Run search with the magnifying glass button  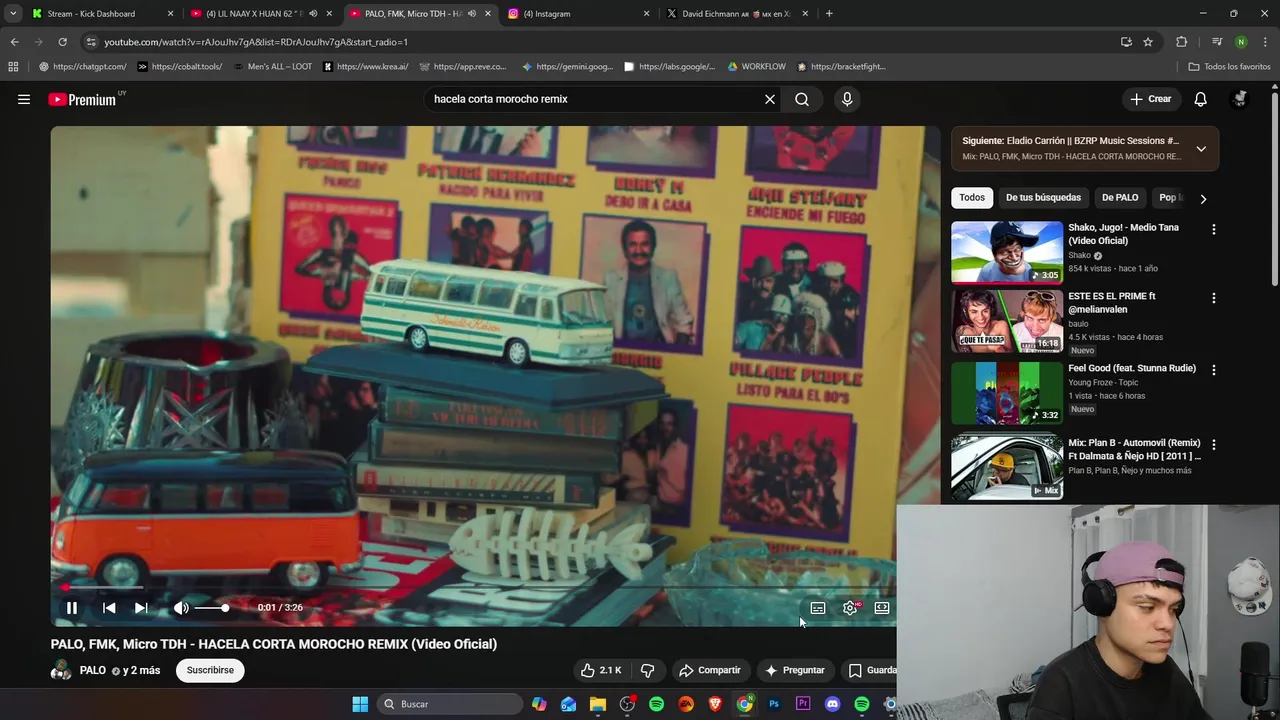[x=802, y=99]
